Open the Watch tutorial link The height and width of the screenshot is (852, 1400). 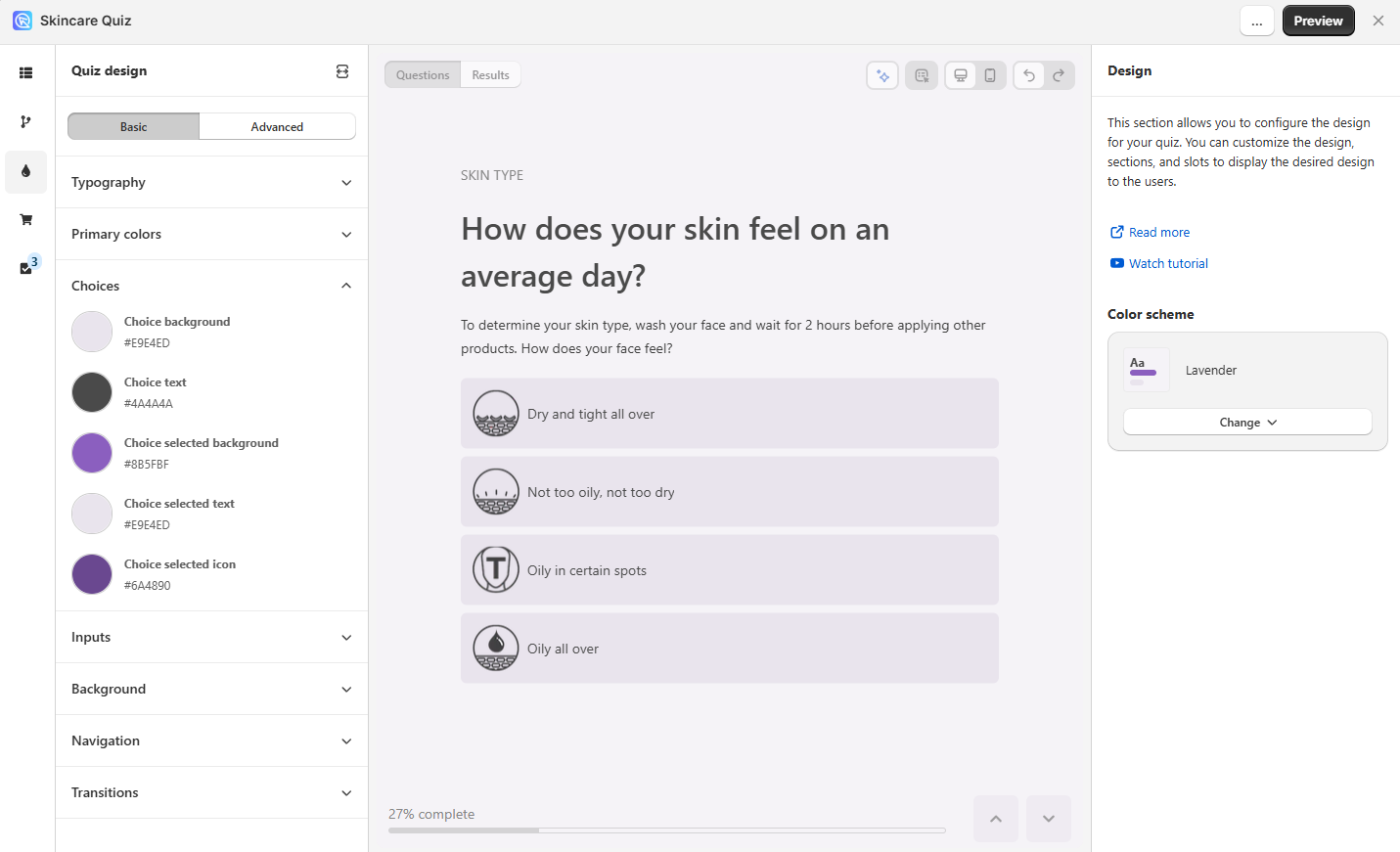[1168, 264]
